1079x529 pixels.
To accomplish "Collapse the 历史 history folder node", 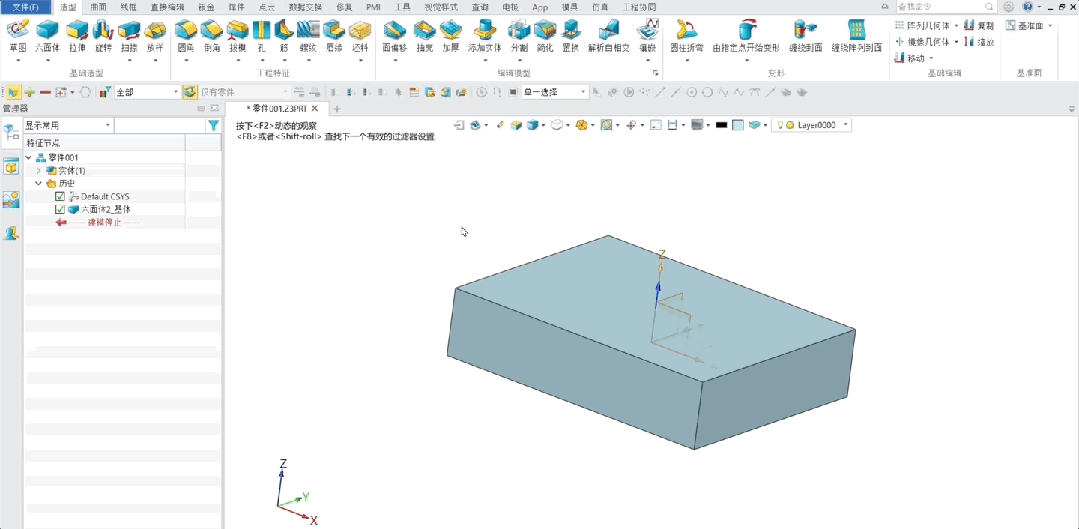I will (38, 184).
